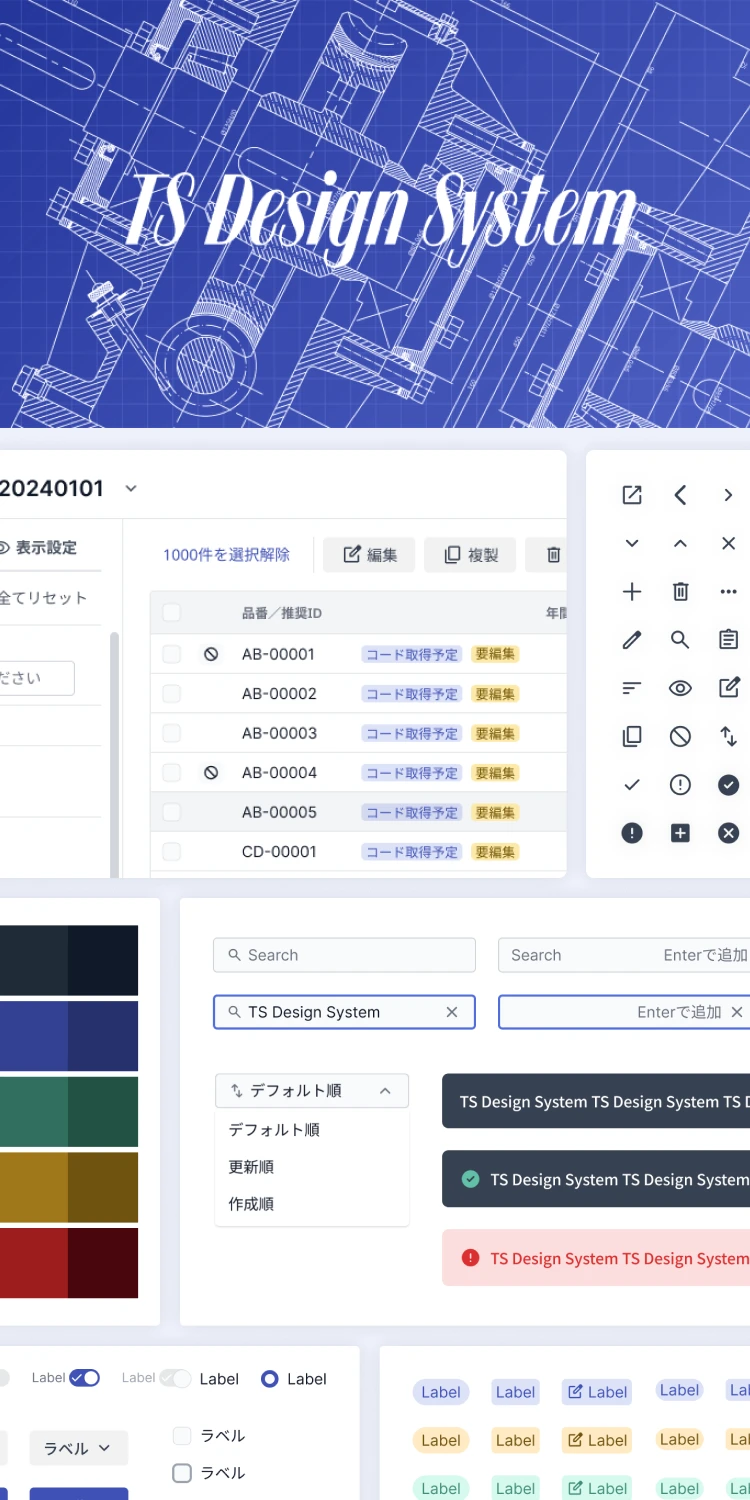Click the filled dark exclamation circle icon

[632, 833]
